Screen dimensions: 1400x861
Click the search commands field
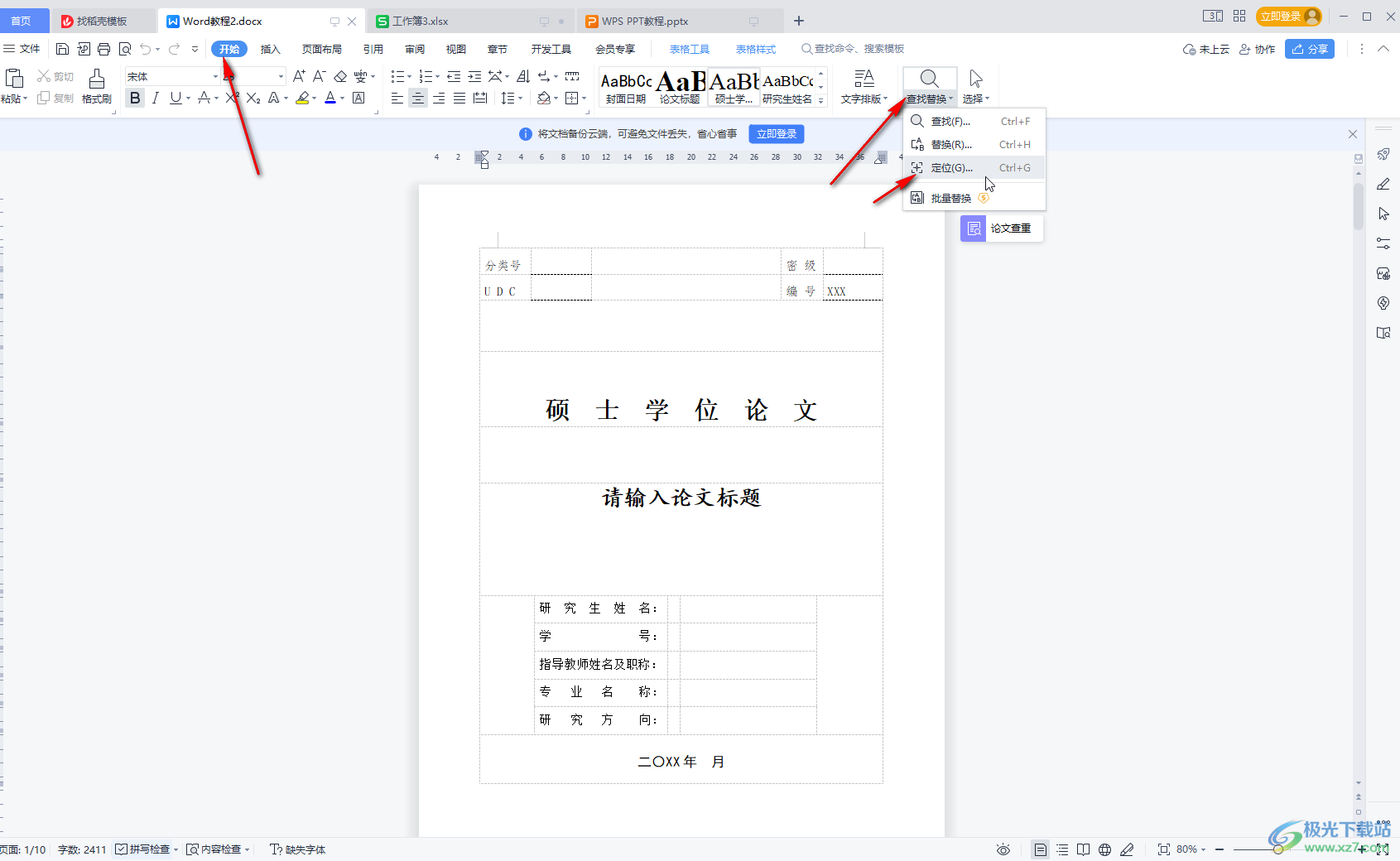(854, 50)
